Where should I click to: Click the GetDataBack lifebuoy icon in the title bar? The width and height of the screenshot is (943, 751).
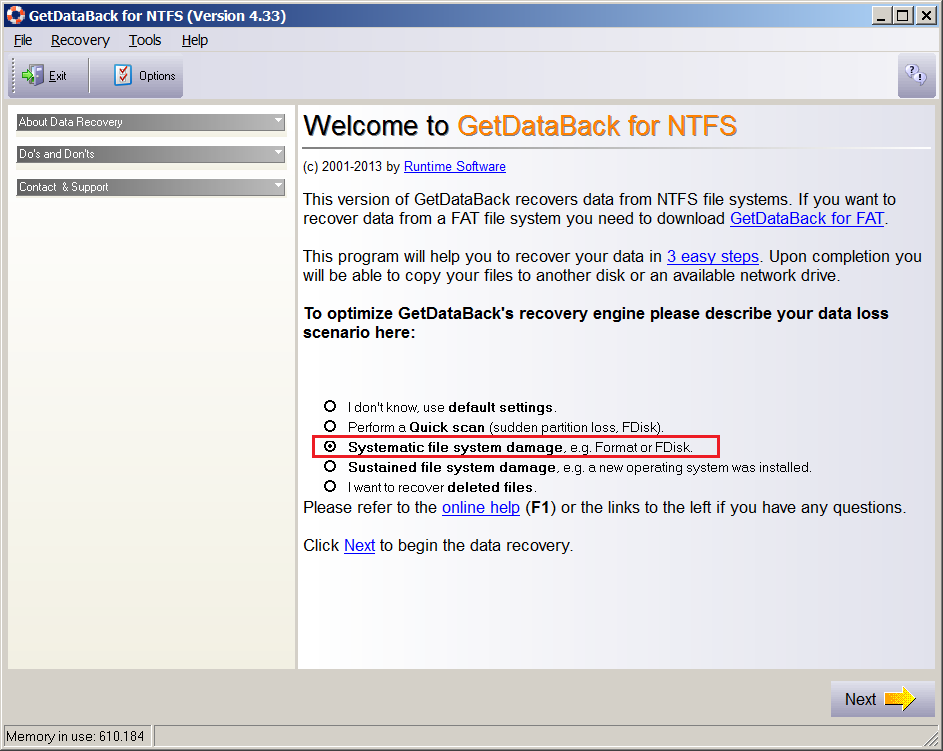(15, 15)
